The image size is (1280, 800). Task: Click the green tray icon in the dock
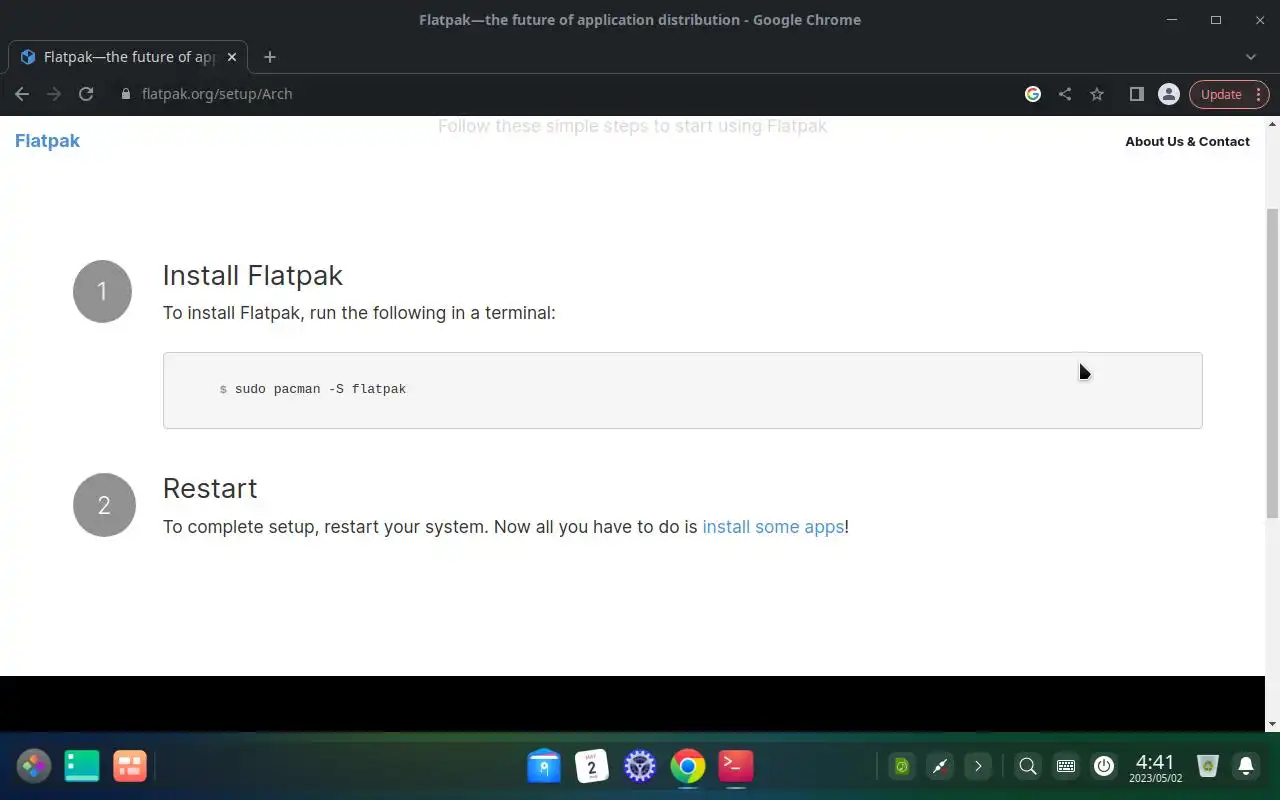pos(902,766)
